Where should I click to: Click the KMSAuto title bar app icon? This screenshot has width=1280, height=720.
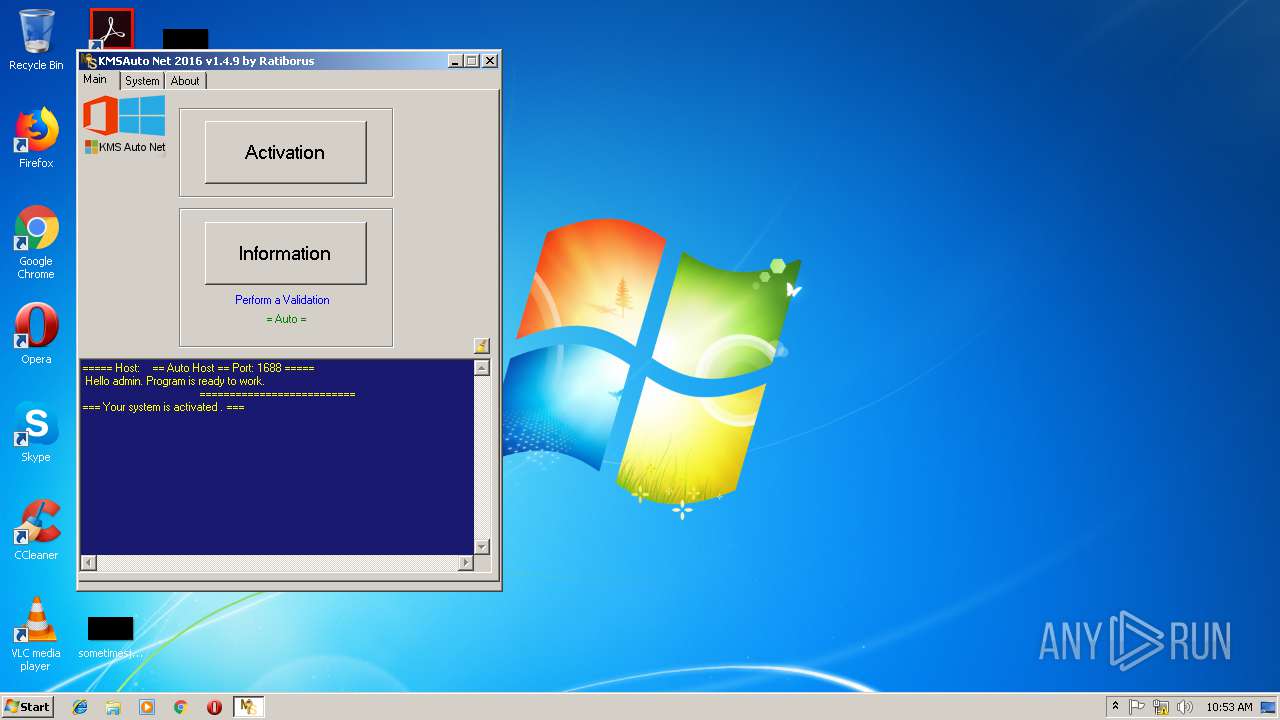90,61
